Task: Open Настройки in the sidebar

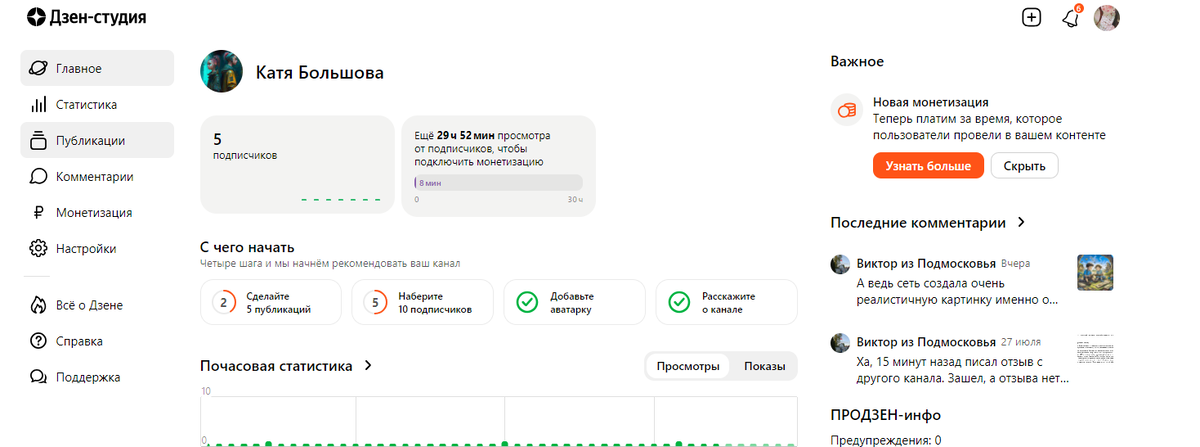Action: click(x=97, y=248)
